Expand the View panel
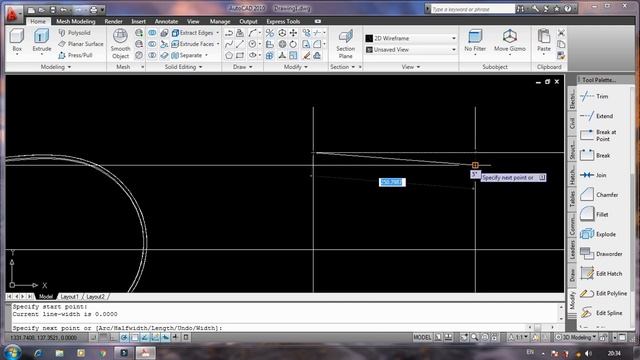Screen dimensions: 640x360 click(411, 67)
